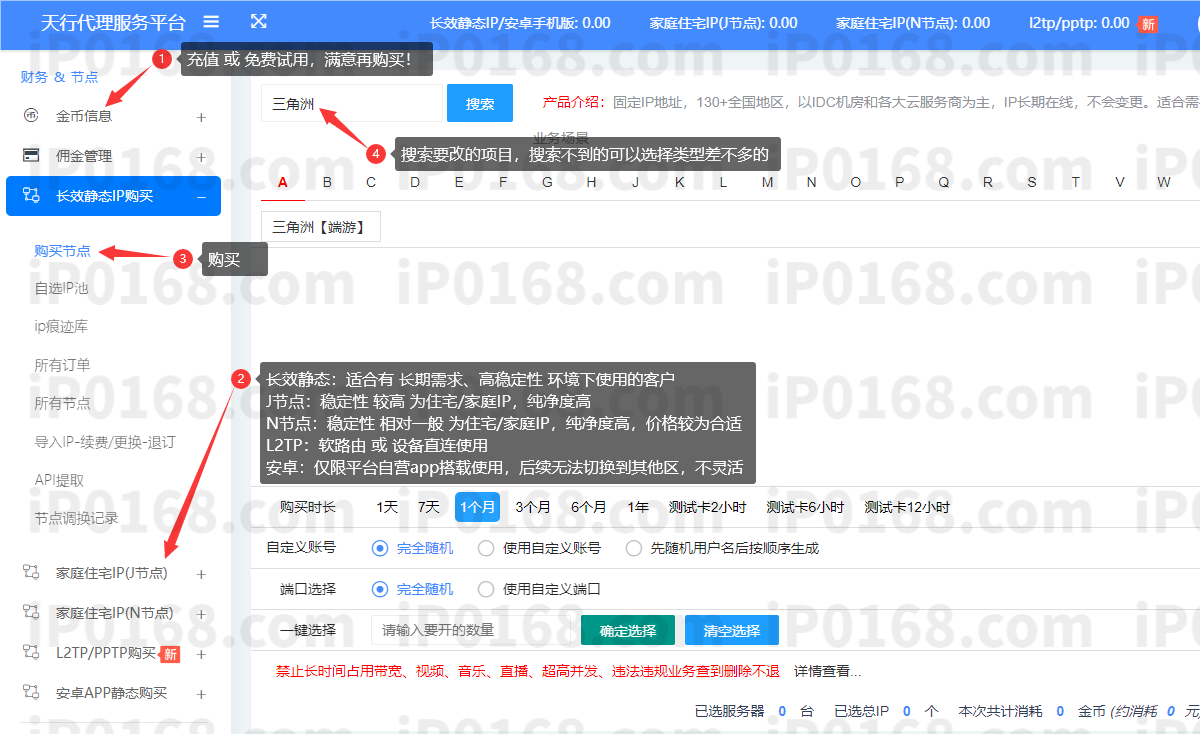Click the 金币信息 coin icon
The height and width of the screenshot is (734, 1200).
(x=31, y=116)
